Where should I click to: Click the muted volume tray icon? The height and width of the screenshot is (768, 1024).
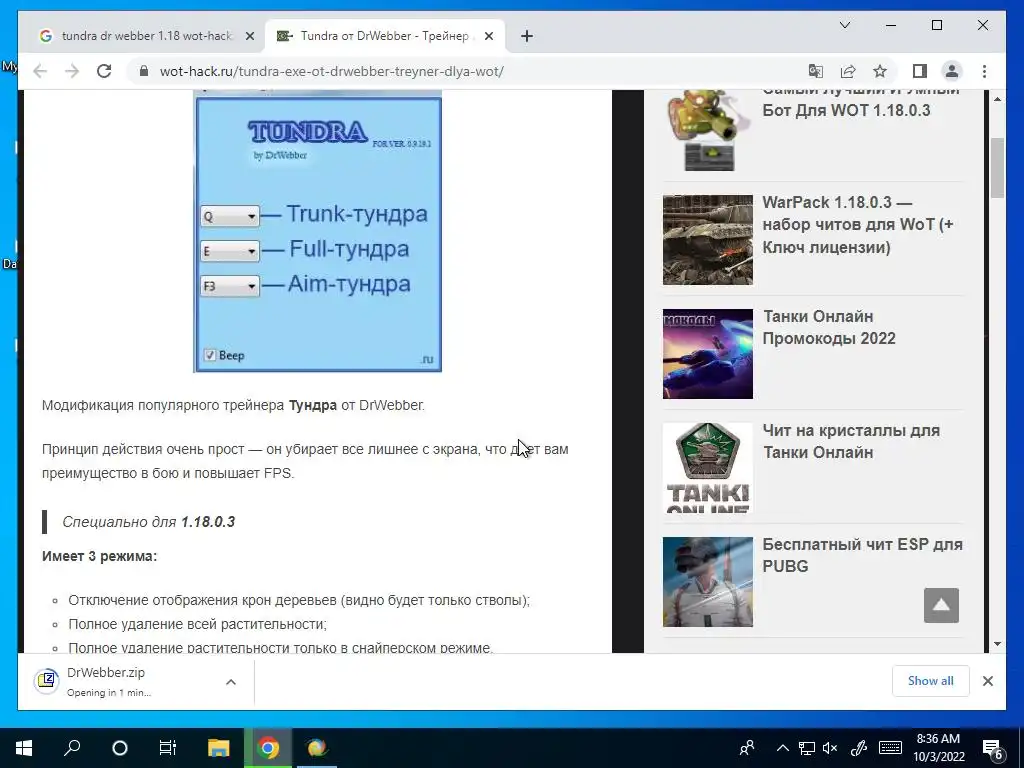[830, 748]
